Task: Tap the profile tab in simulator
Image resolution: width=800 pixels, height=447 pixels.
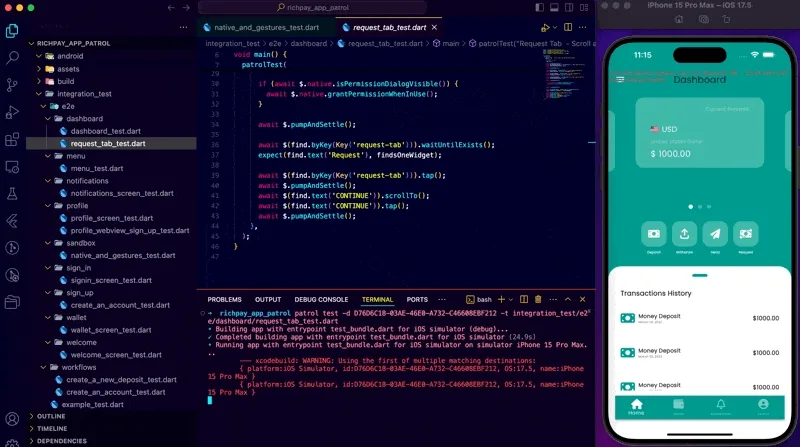Action: (x=763, y=406)
